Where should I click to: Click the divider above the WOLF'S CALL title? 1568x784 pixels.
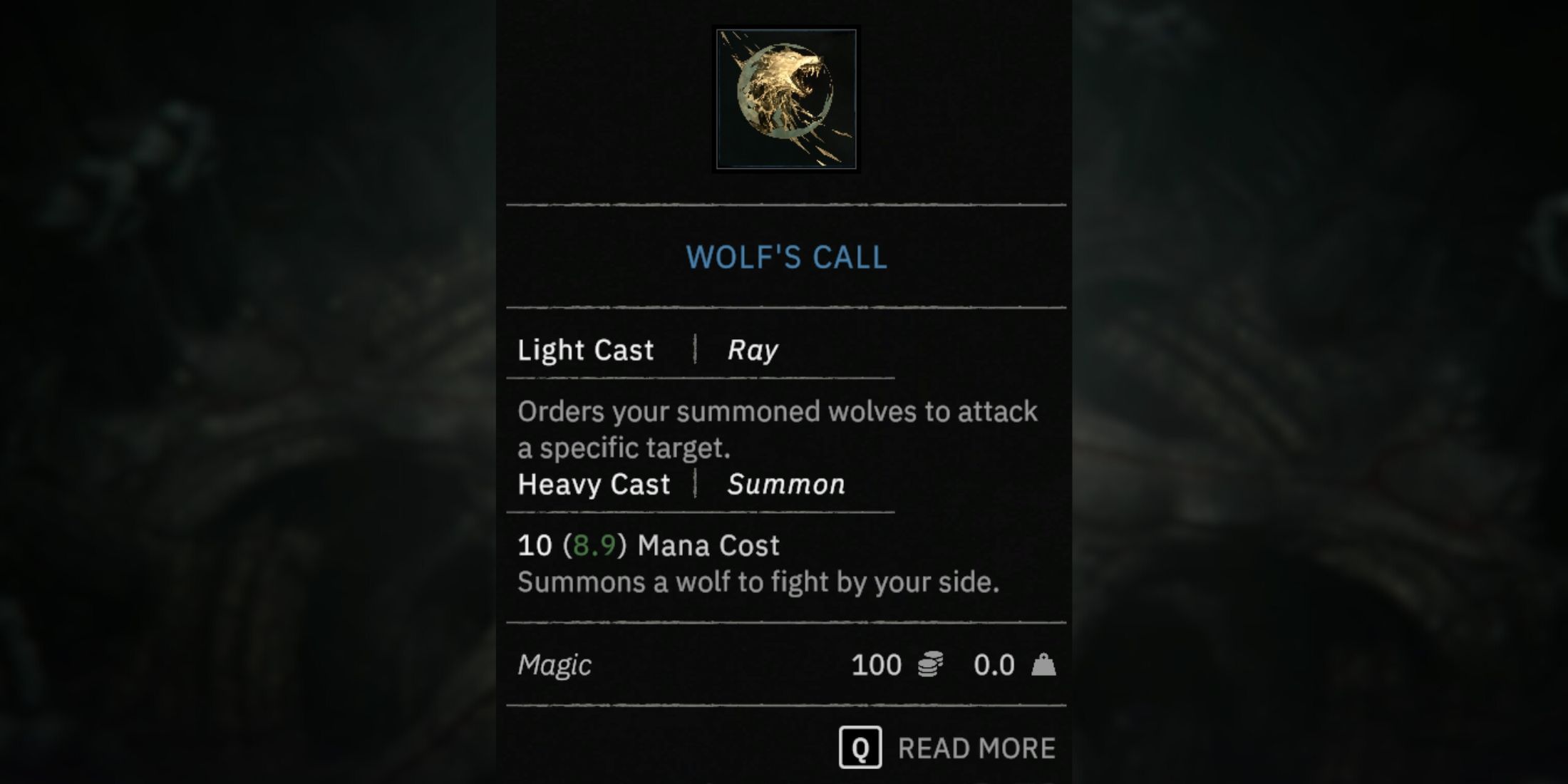point(786,205)
